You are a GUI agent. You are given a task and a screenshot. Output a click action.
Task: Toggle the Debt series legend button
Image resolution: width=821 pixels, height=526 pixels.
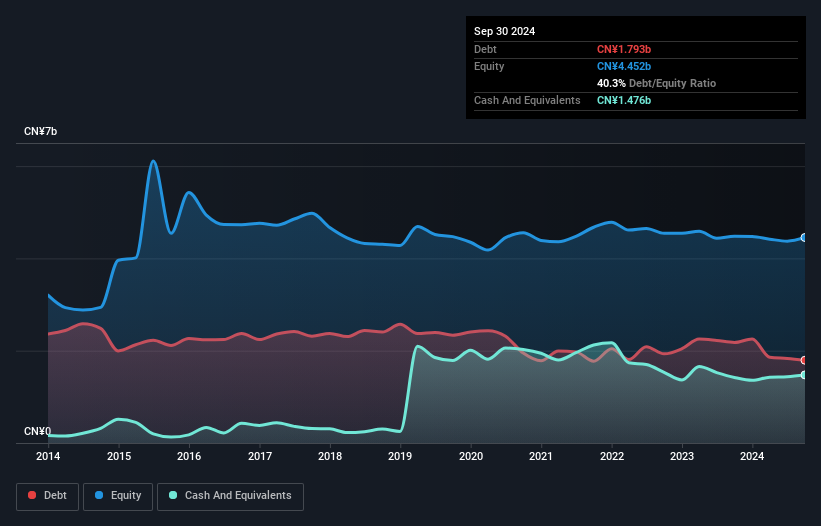[48, 496]
